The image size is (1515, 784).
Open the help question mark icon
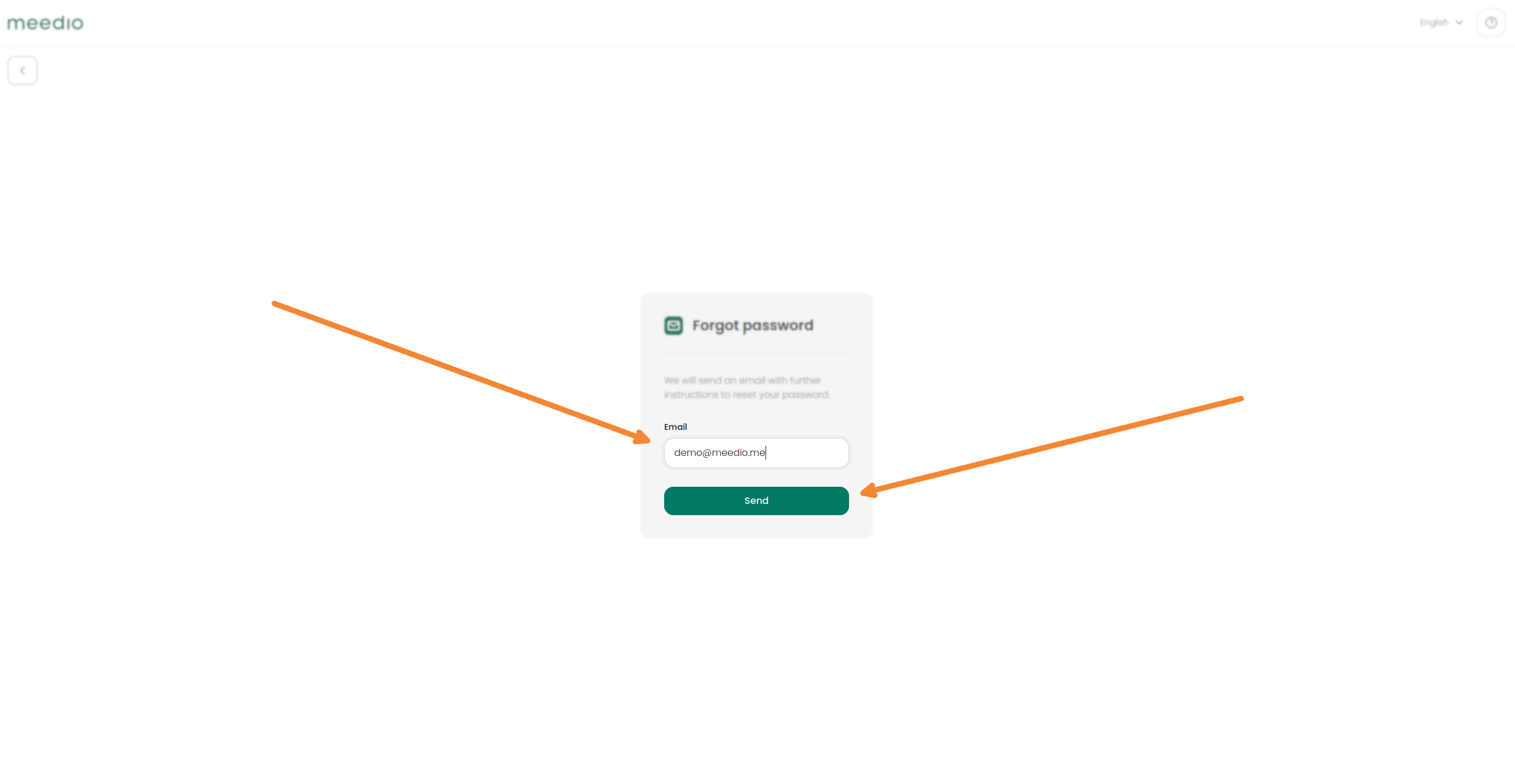1491,23
